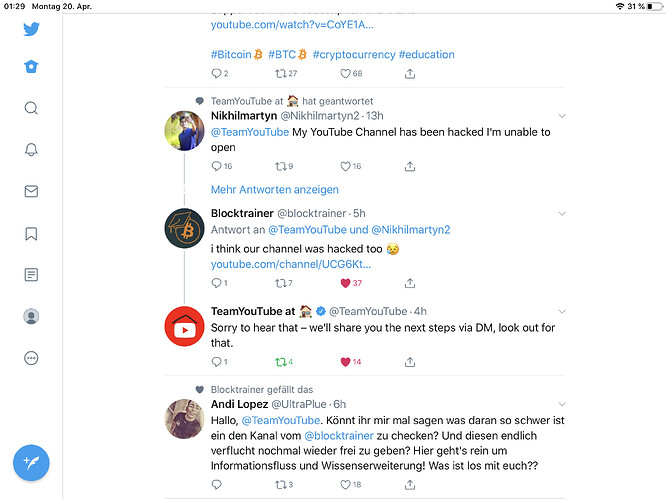Open dropdown arrow on Andi Lopez's tweet

point(562,404)
